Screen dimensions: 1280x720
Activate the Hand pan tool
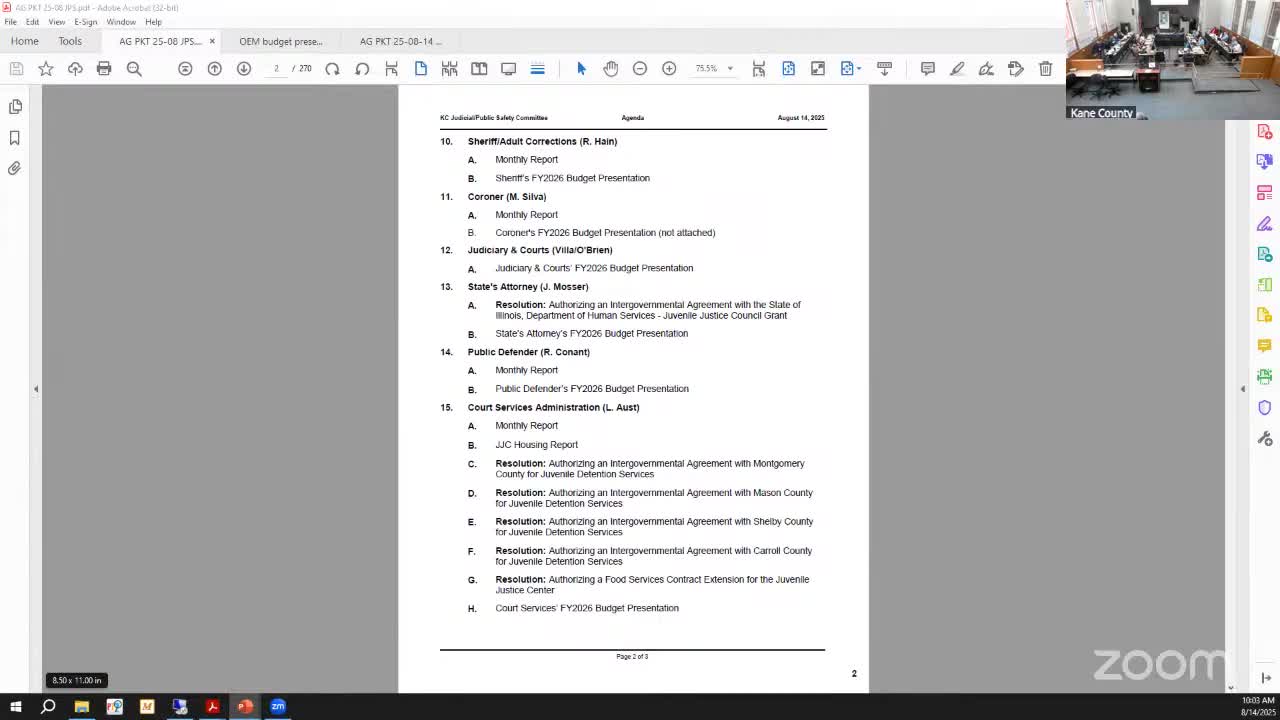click(611, 68)
